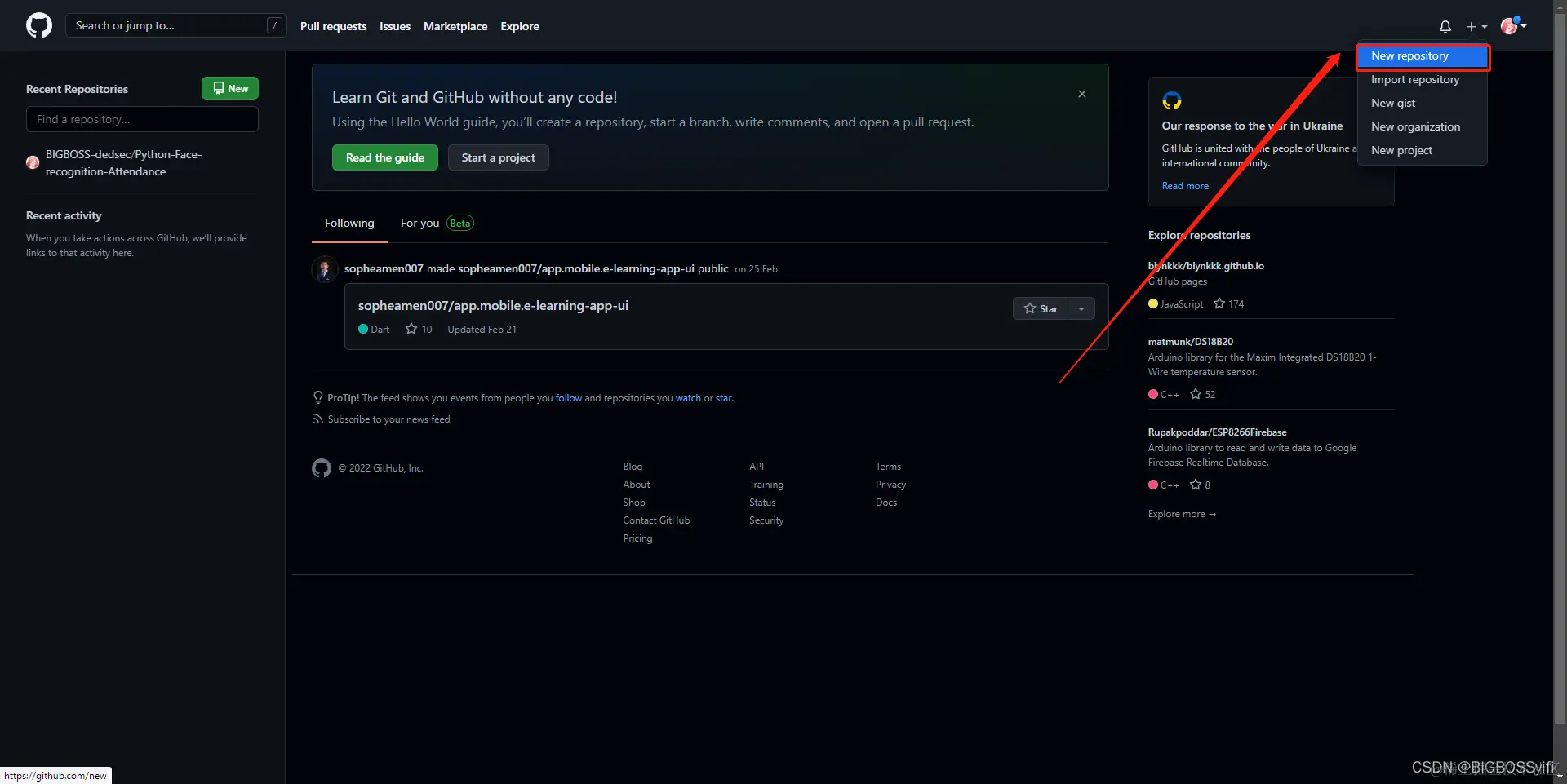Click the BIGBOSS-dedsec repository avatar icon
This screenshot has height=784, width=1567.
(33, 162)
